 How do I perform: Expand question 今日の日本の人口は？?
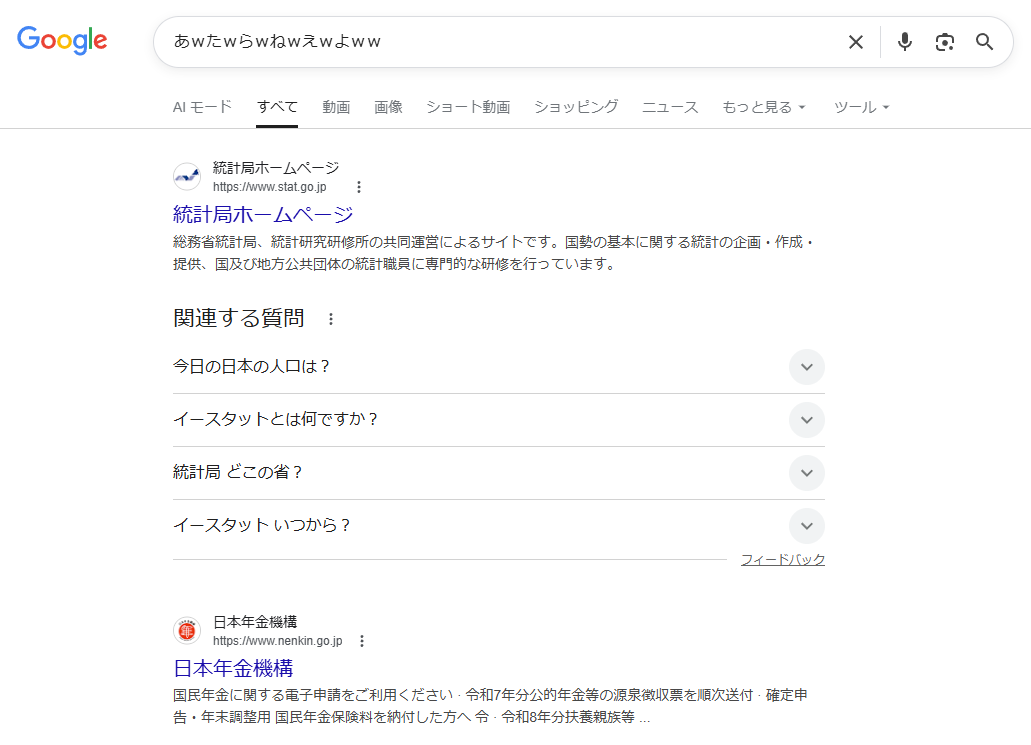[806, 367]
